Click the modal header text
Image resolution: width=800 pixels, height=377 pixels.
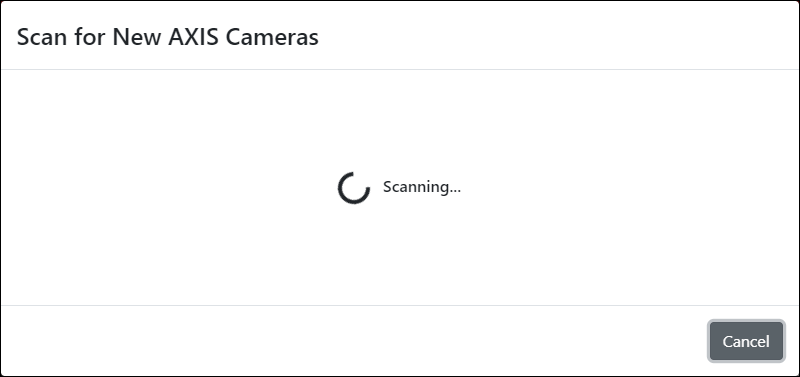point(168,37)
